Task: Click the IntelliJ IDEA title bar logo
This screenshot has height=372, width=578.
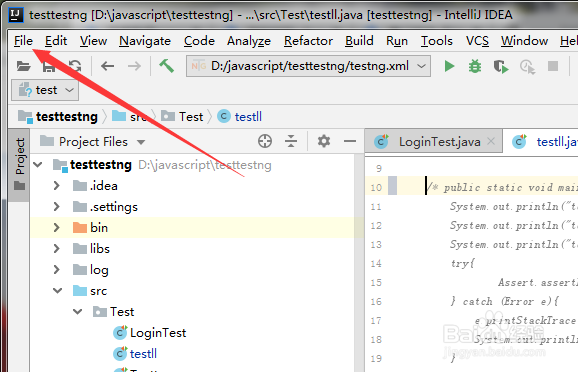Action: tap(16, 15)
